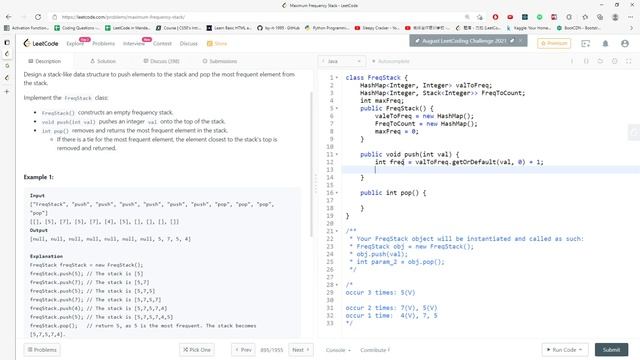The image size is (640, 360).
Task: Click the Run Code button
Action: click(x=565, y=350)
